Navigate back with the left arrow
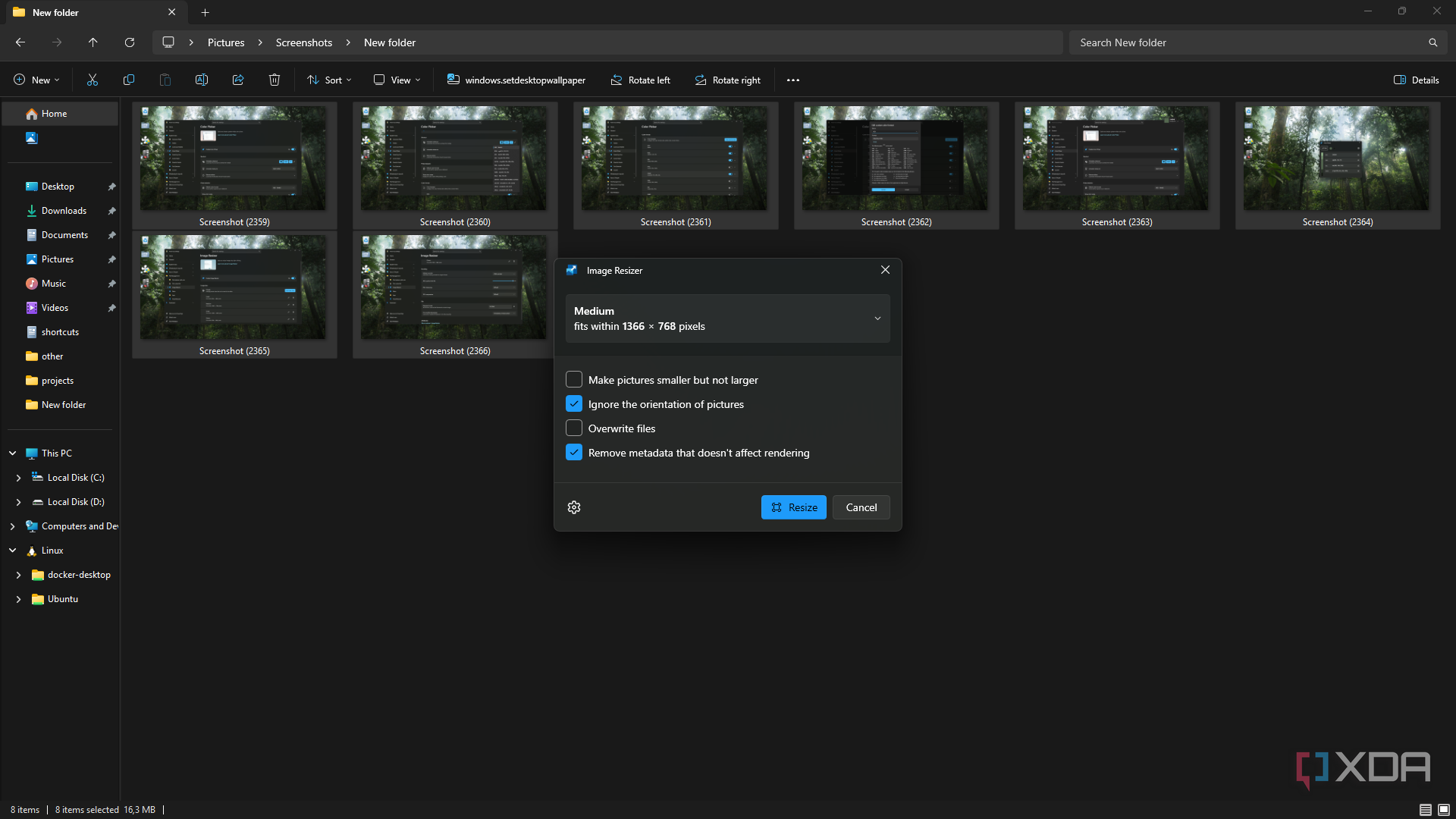1456x819 pixels. [20, 42]
